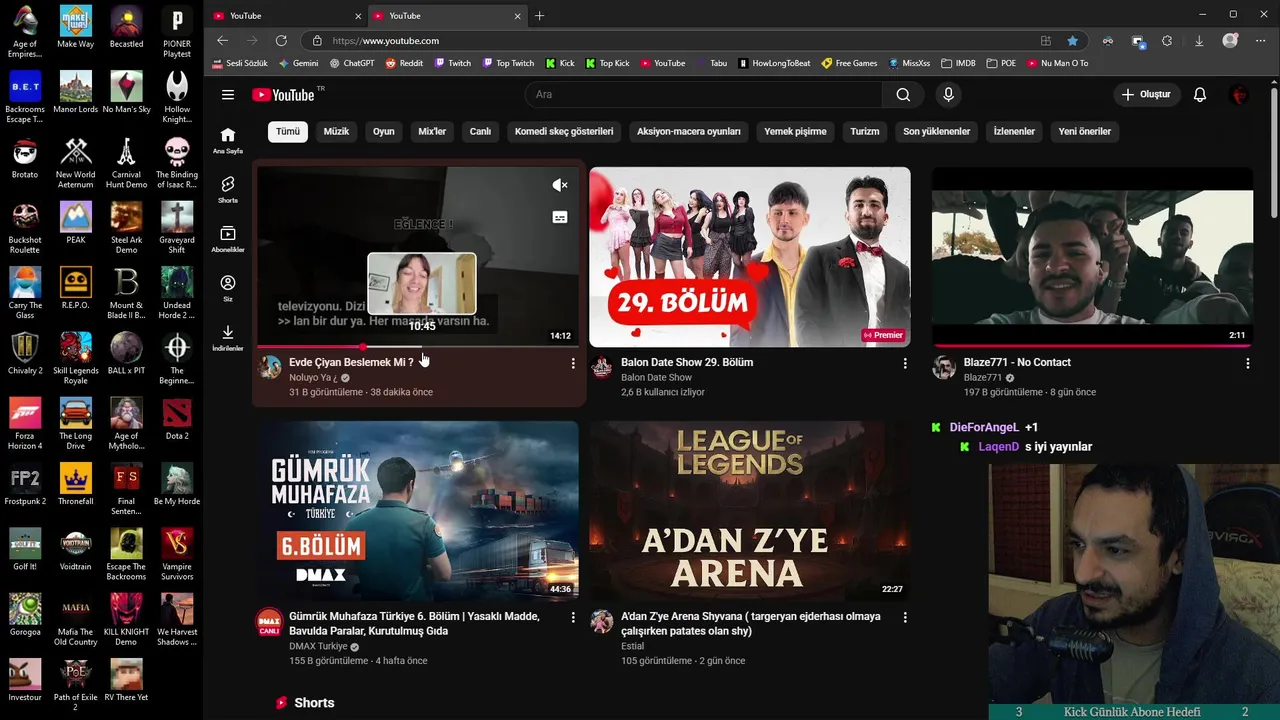
Task: Open options for A'dan Z'ye Arena video
Action: coord(905,617)
